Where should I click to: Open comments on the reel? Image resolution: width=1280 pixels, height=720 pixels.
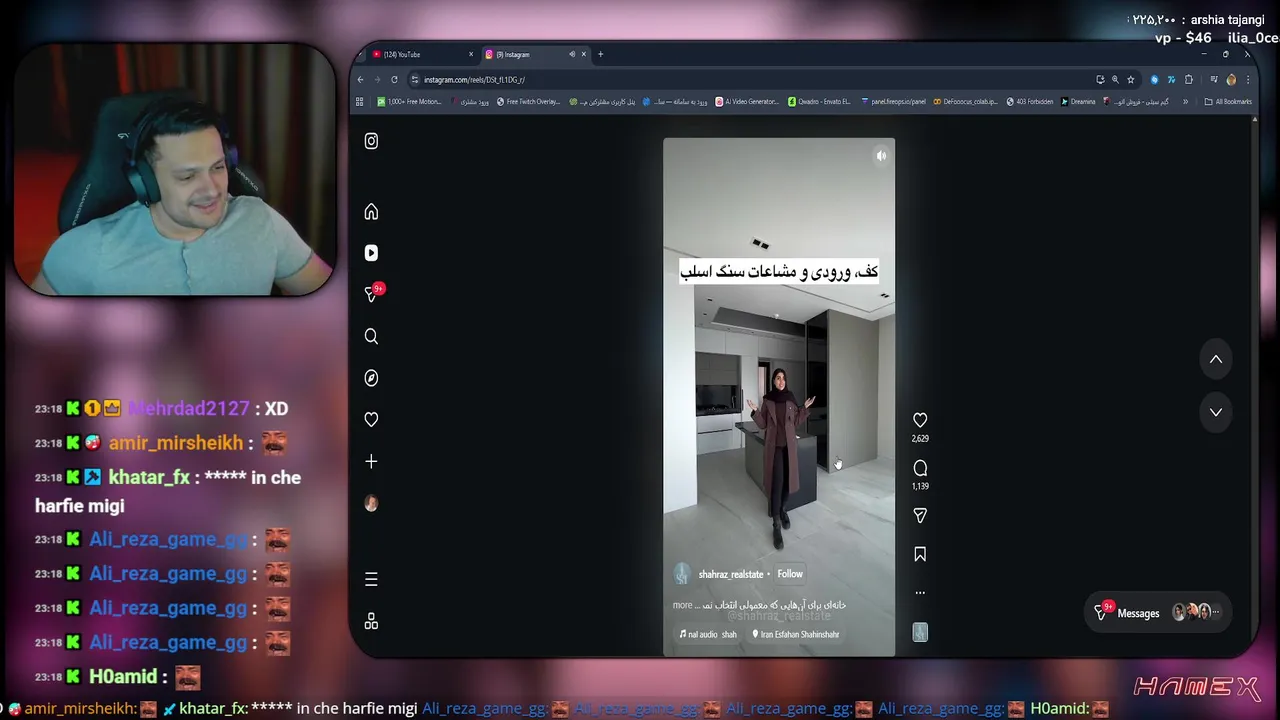coord(920,468)
